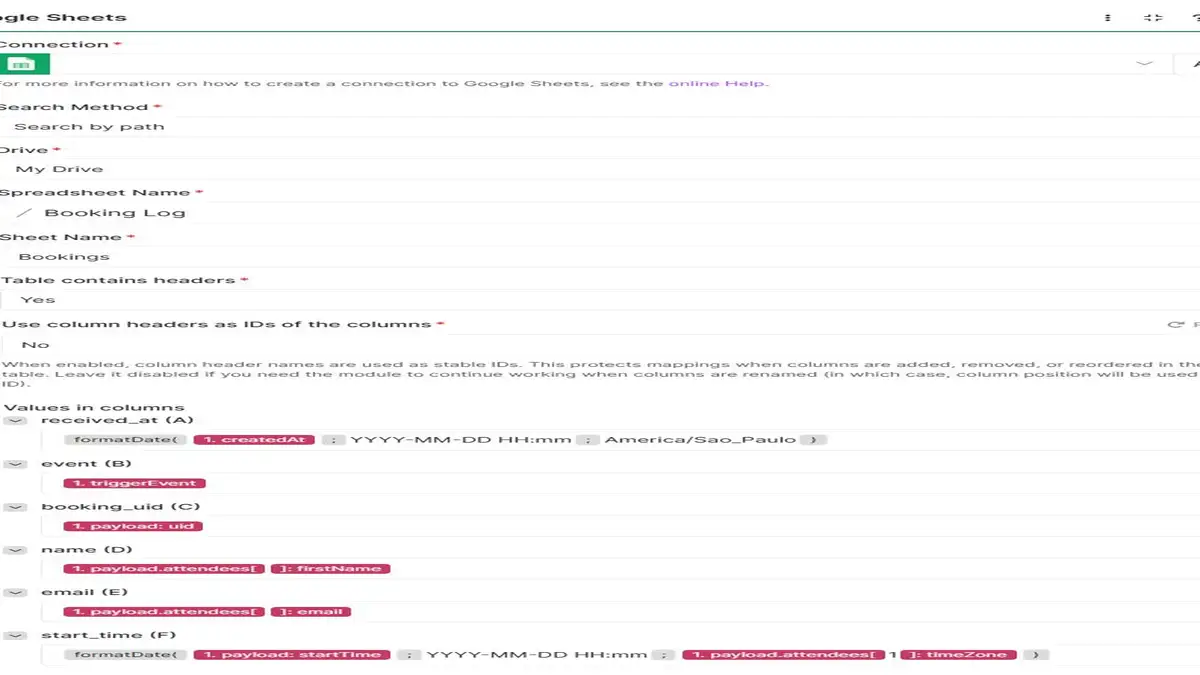Click the collapse-arrows icon in the header

[1153, 17]
